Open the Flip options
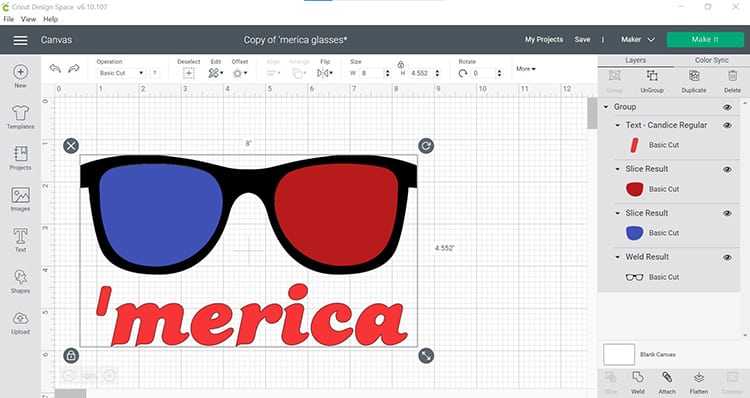 325,73
